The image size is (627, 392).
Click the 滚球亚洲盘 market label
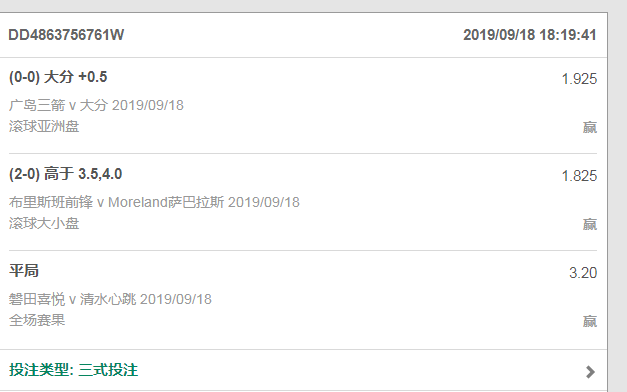44,126
